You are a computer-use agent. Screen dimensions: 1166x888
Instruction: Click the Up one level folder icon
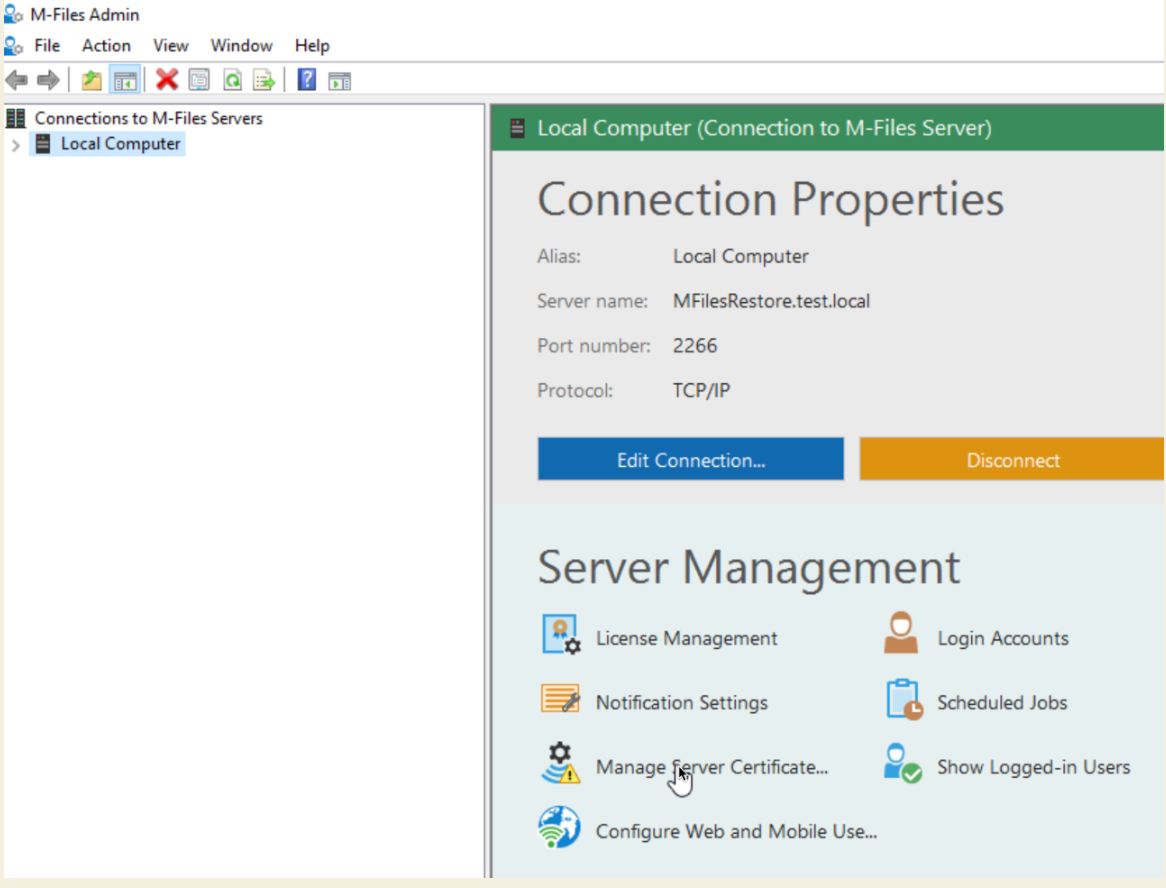(91, 80)
